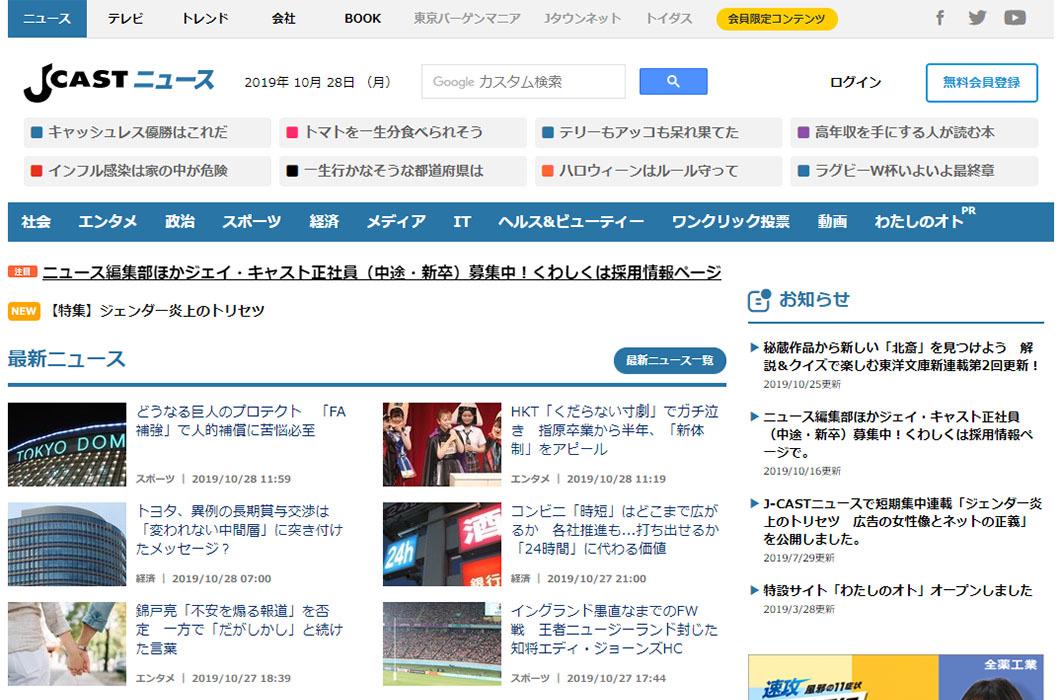Screen dimensions: 1060x700
Task: Click the お知らせ notice icon
Action: click(x=759, y=299)
